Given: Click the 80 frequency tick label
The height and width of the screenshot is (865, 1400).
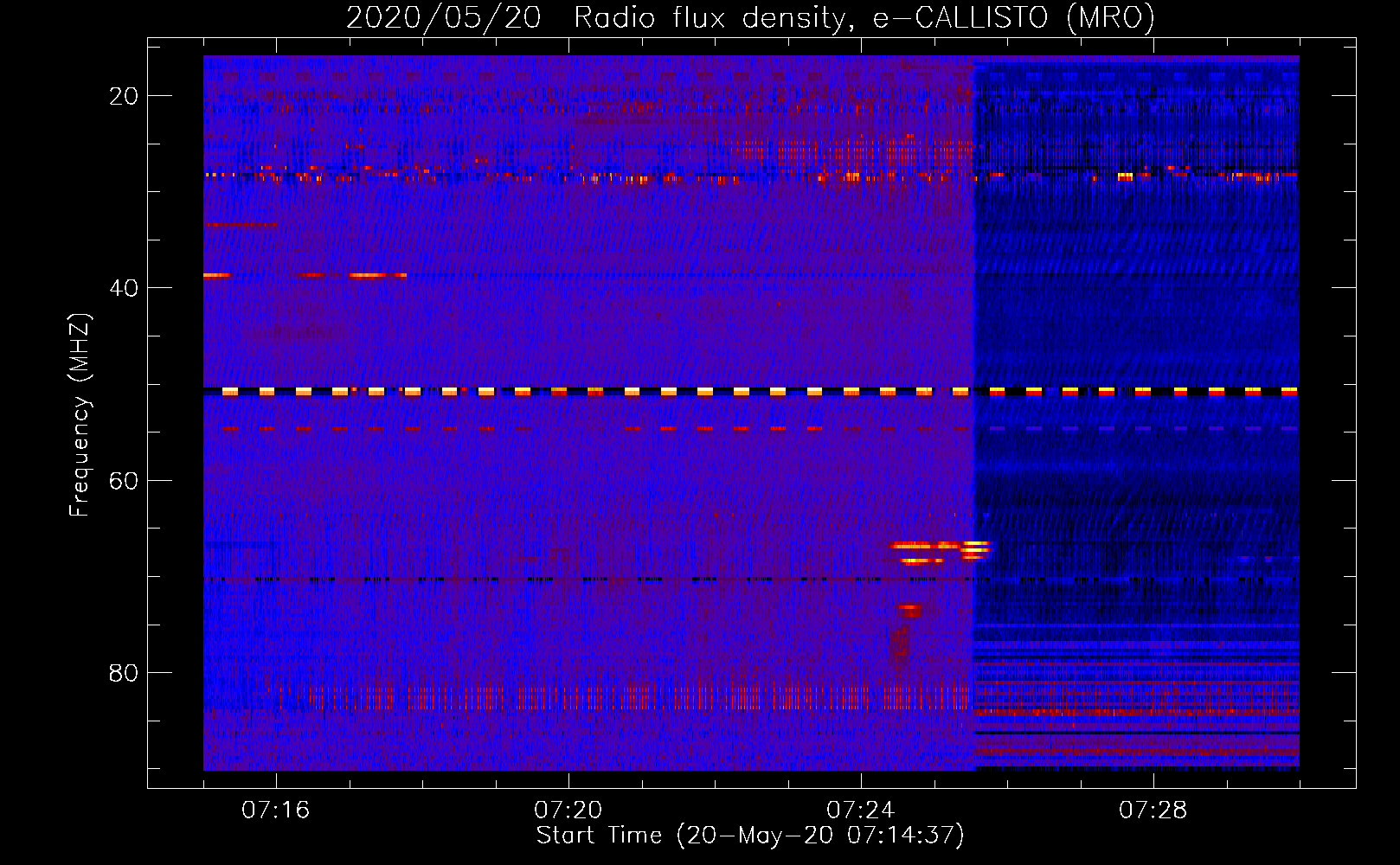Looking at the screenshot, I should pyautogui.click(x=124, y=672).
